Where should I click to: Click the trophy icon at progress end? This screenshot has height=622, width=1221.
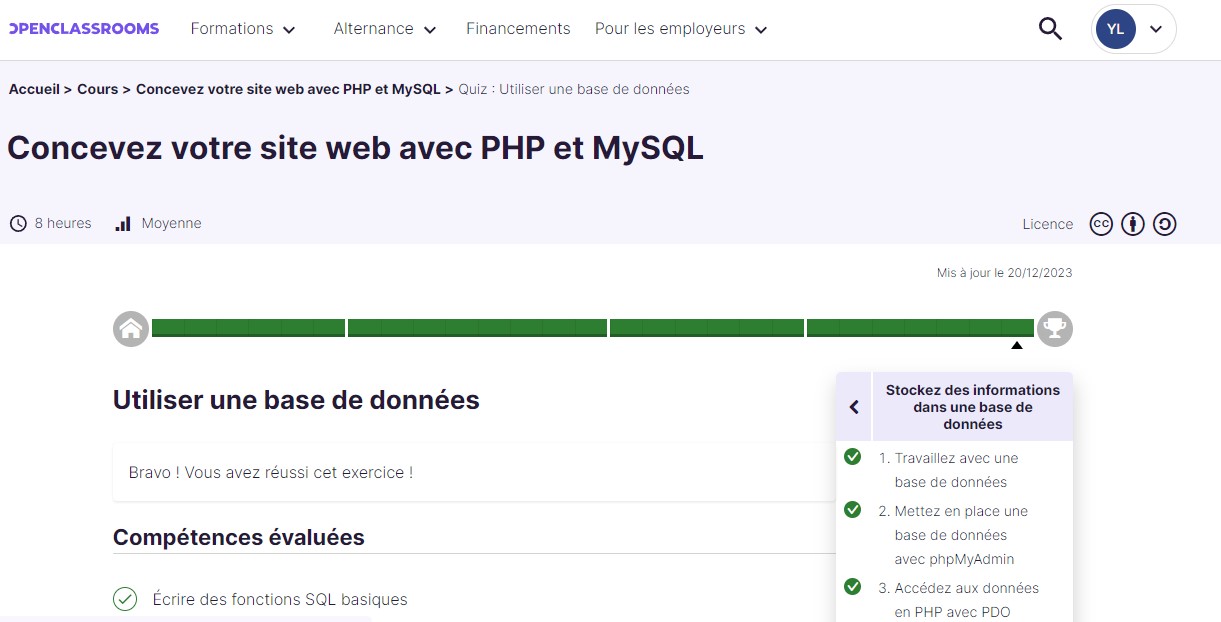1054,328
